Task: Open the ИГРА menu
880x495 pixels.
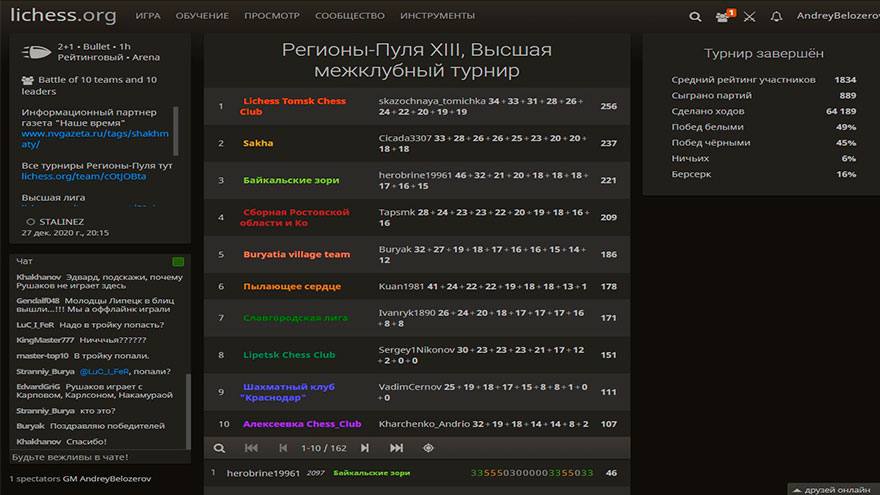Action: [148, 16]
